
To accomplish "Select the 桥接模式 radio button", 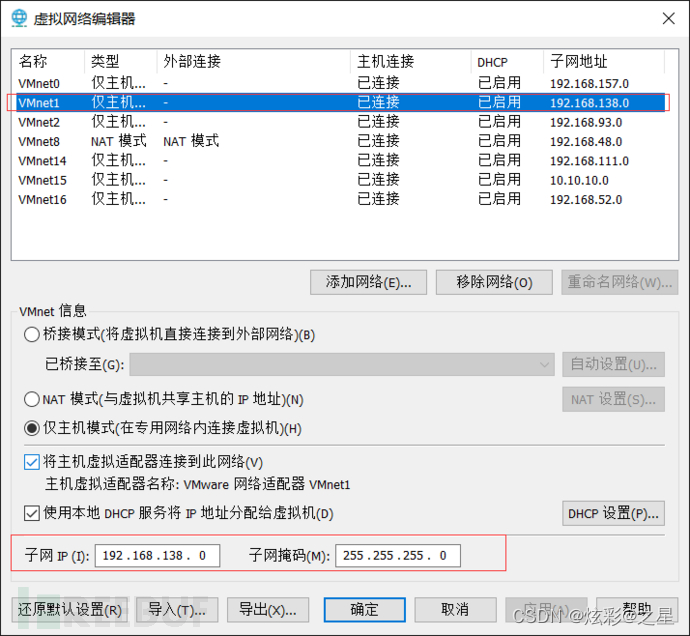I will click(x=32, y=335).
